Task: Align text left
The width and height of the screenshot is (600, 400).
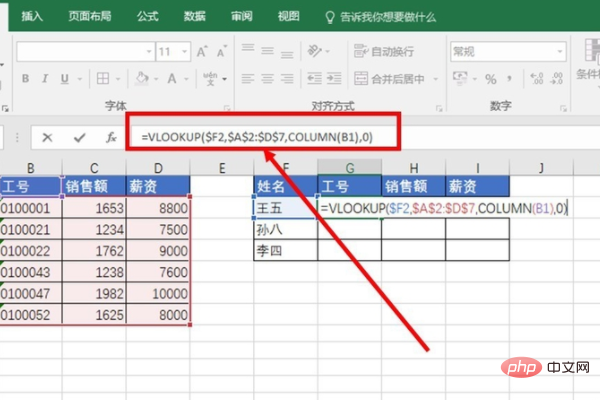Action: 248,79
